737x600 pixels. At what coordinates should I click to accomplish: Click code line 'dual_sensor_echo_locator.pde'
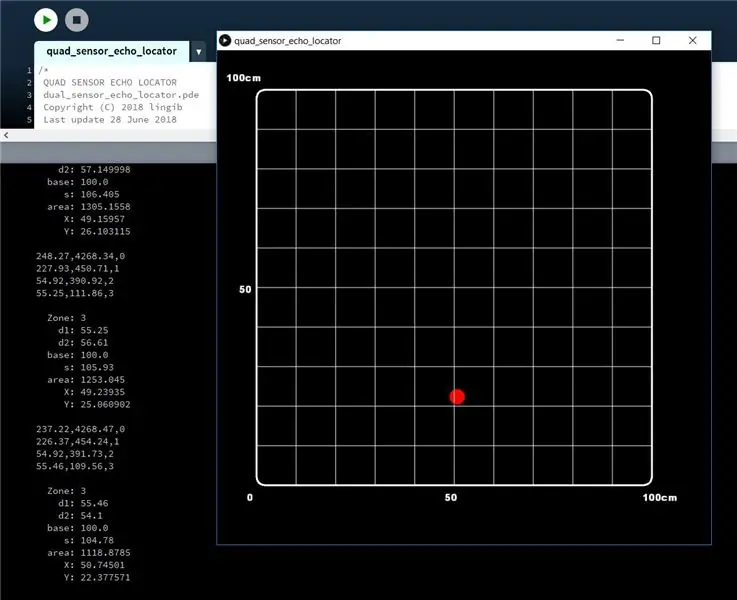[121, 95]
